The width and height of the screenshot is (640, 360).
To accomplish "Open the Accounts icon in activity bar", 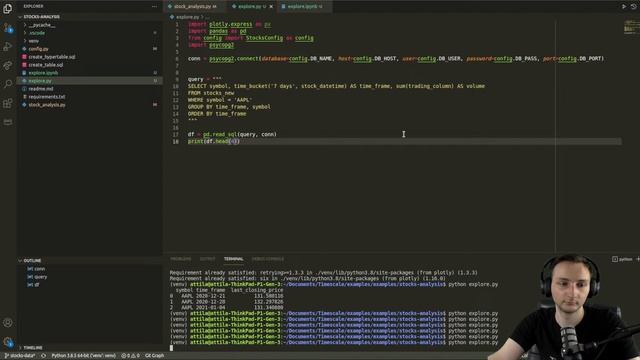I will click(x=7, y=323).
